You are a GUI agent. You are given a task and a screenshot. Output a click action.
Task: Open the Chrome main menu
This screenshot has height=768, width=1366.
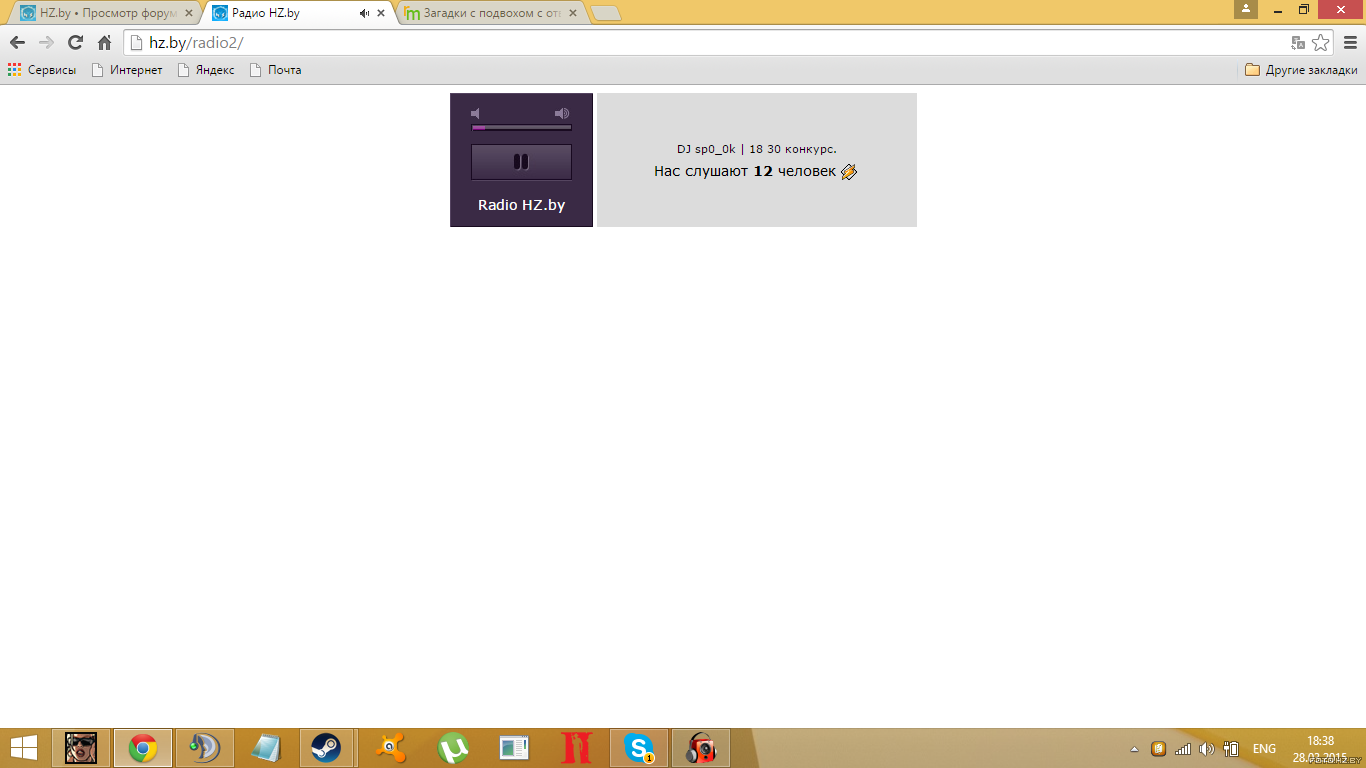[1350, 42]
